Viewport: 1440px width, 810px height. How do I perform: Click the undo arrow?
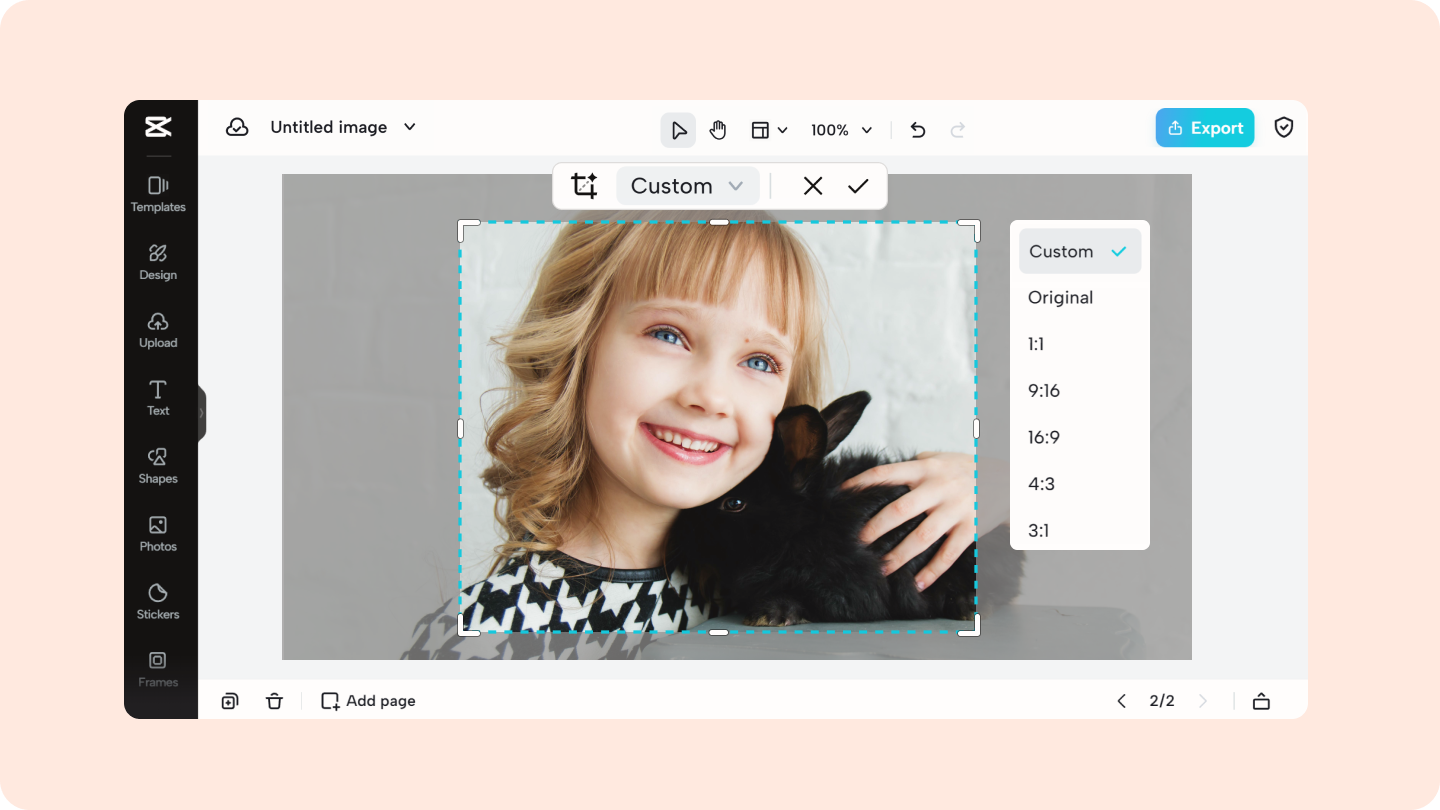[x=917, y=130]
